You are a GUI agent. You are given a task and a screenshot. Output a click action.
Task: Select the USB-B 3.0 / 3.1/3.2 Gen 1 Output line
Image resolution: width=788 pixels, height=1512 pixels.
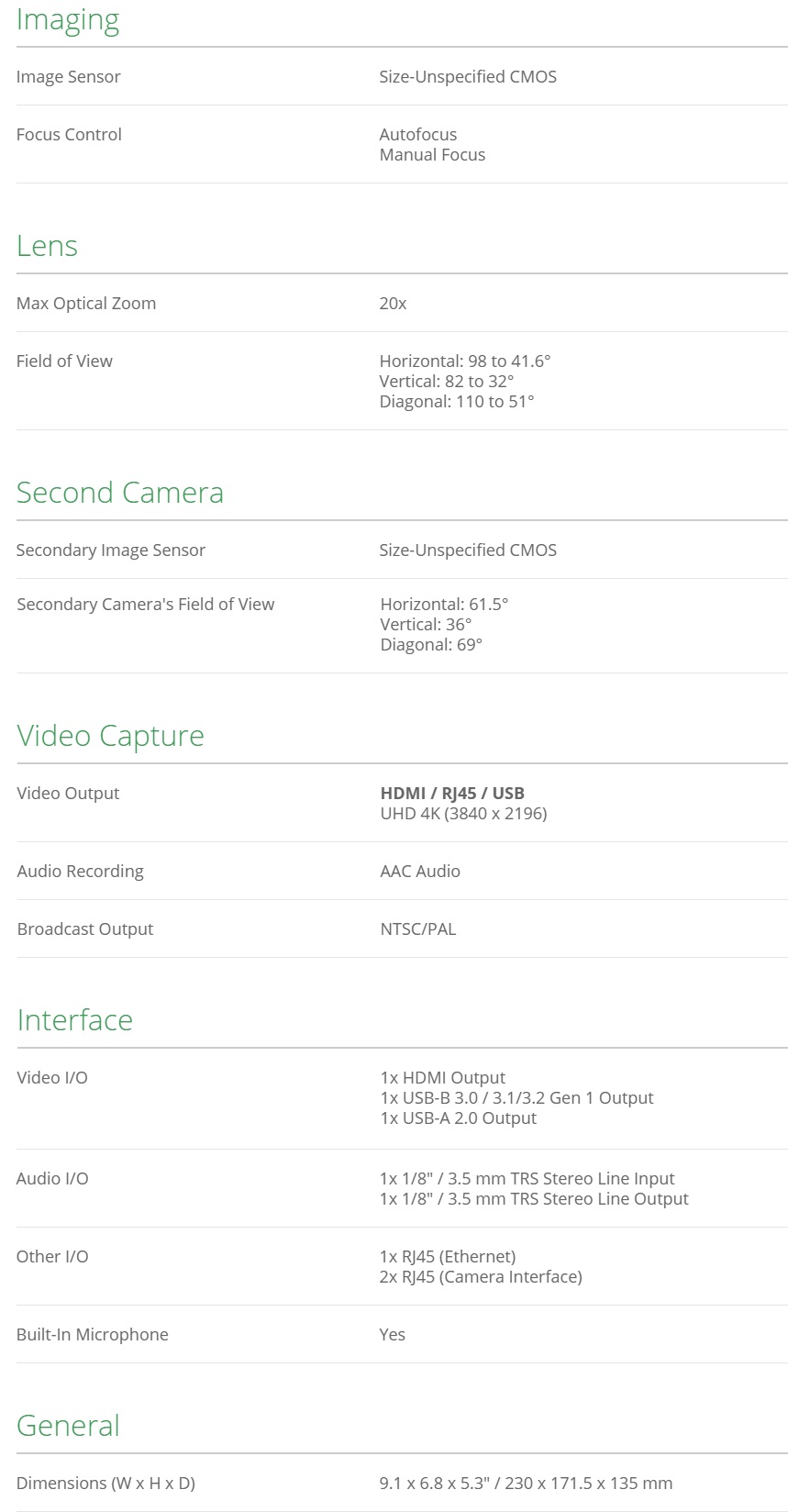[x=516, y=1098]
